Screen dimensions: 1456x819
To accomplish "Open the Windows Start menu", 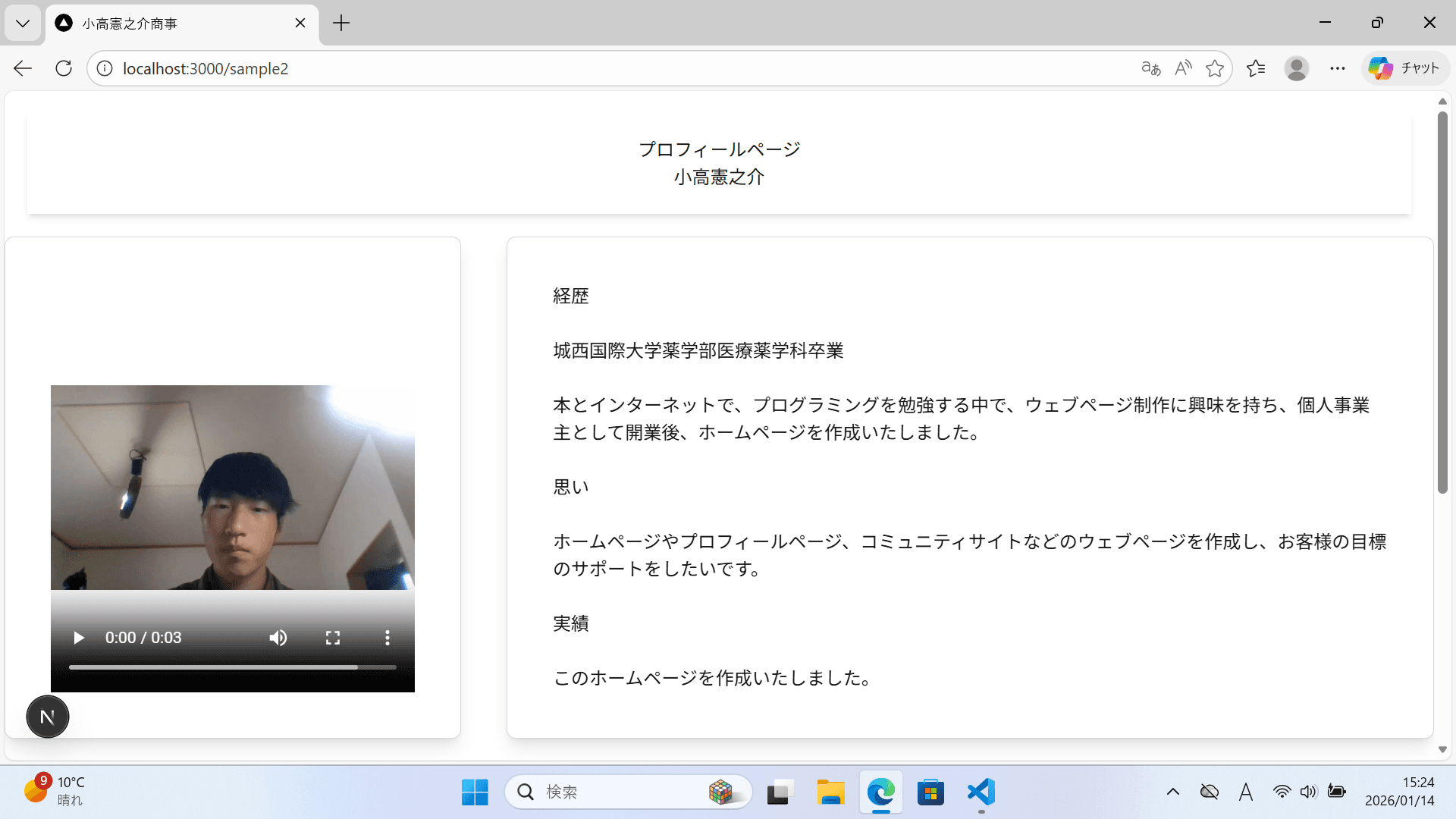I will [475, 792].
